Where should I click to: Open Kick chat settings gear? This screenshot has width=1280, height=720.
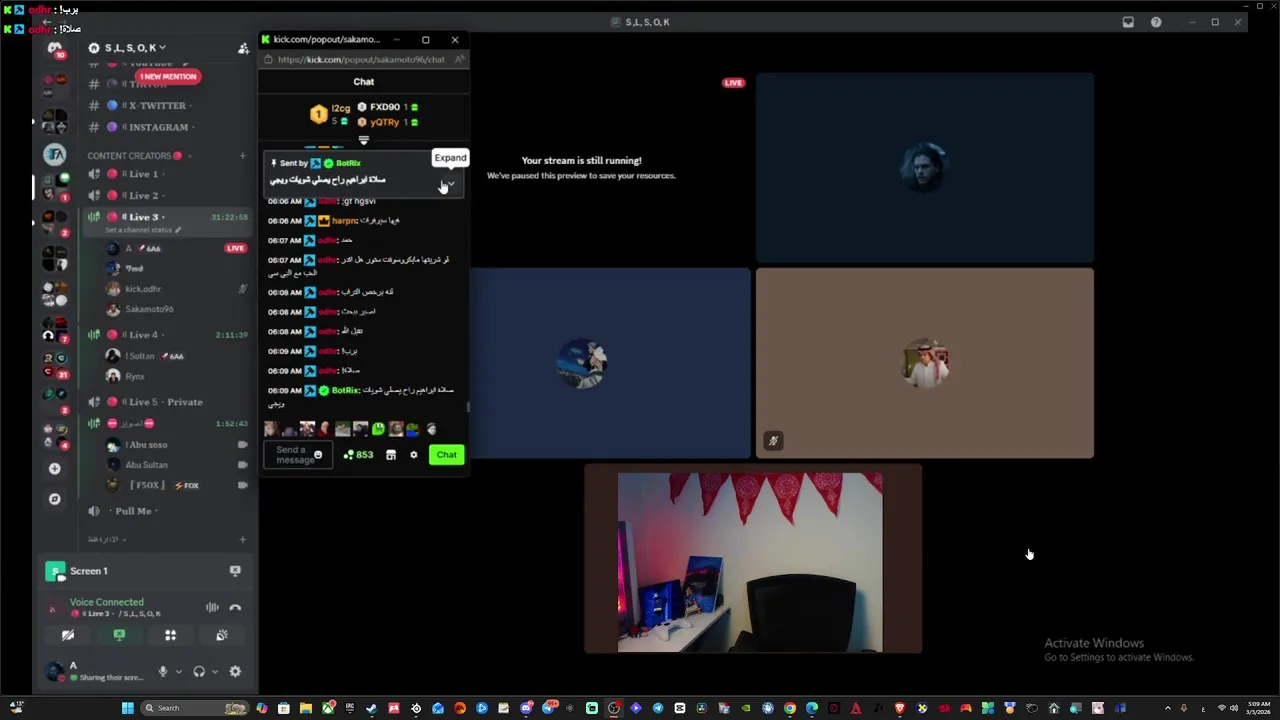click(x=414, y=455)
